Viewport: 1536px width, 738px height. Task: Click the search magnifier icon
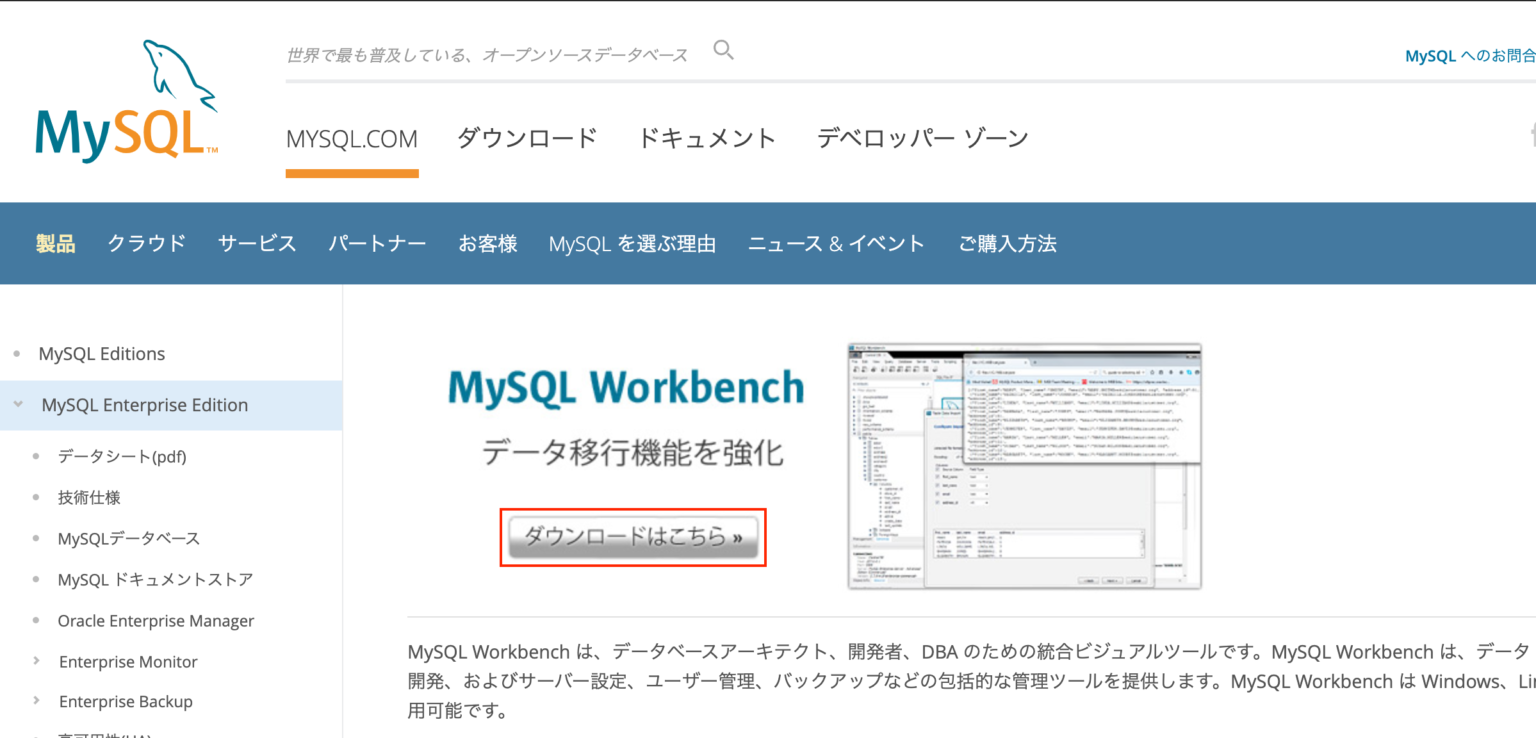pos(724,50)
